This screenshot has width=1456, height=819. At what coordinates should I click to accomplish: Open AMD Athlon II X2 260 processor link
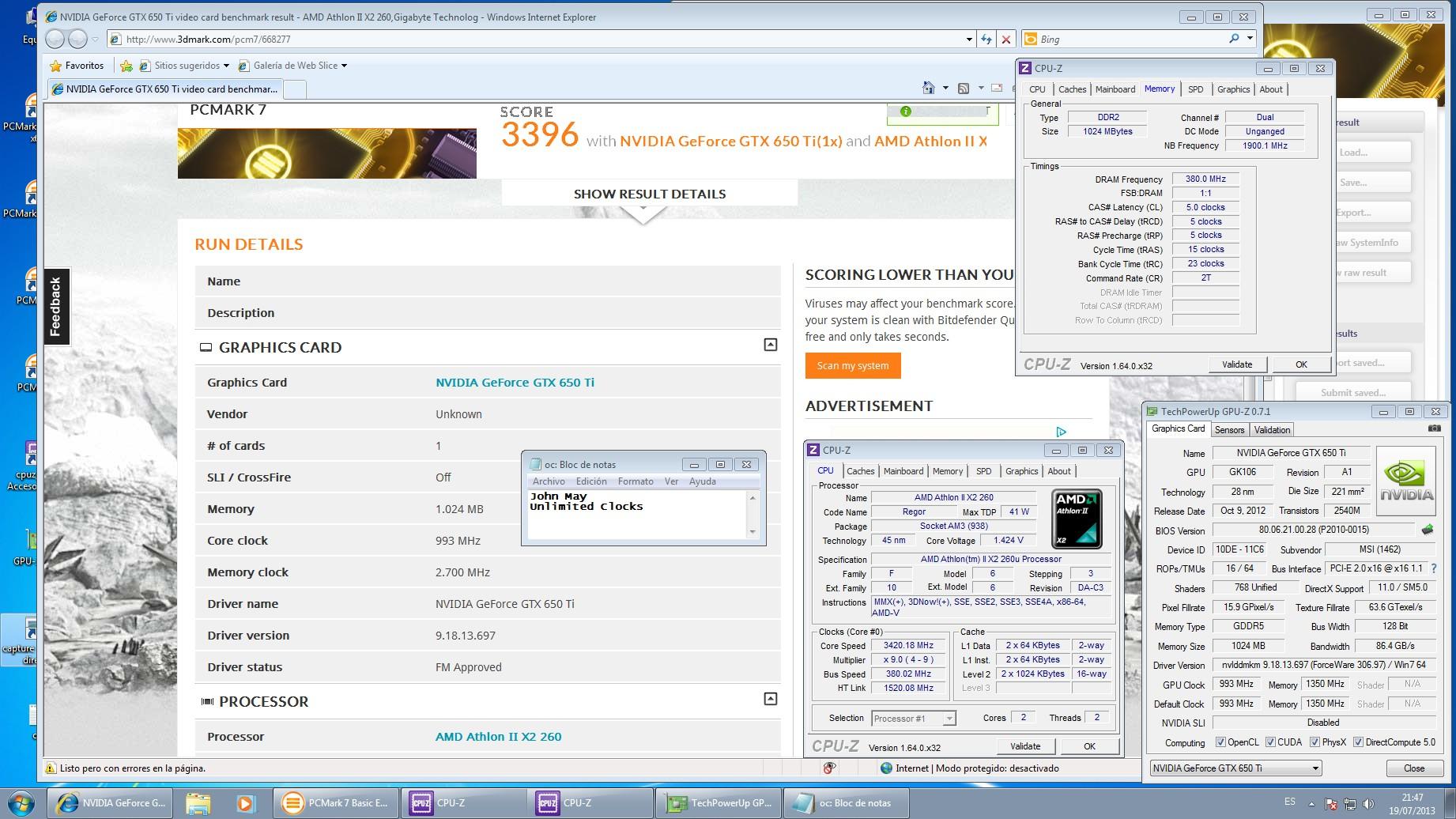coord(498,736)
